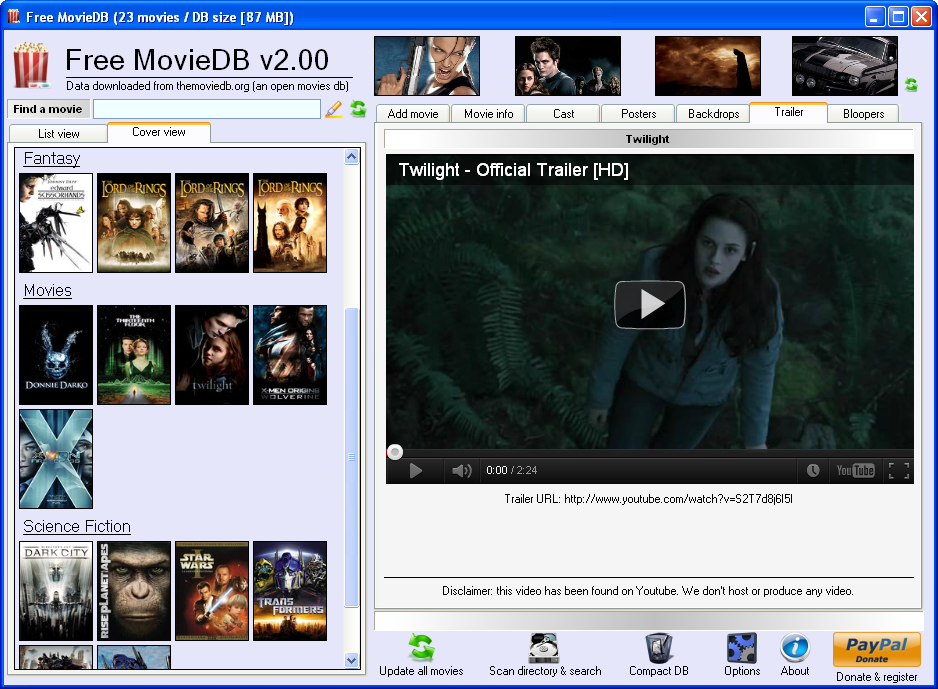Click the Donate & register label
Screen dimensions: 938x689
pos(876,677)
